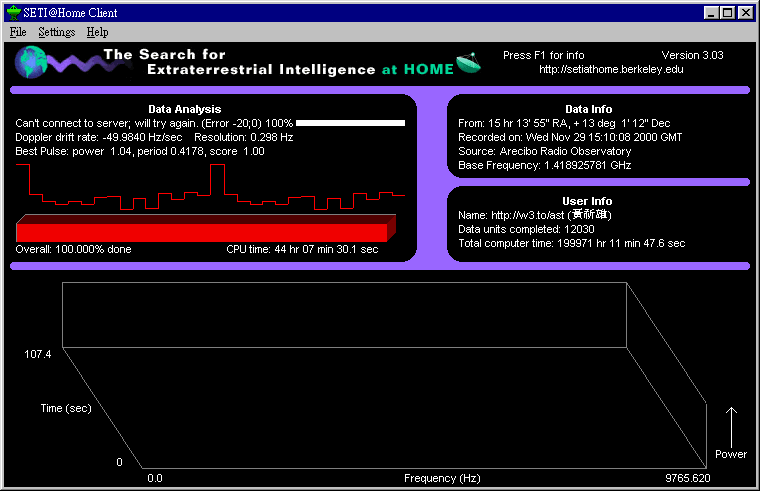Click the user Name line

click(535, 215)
